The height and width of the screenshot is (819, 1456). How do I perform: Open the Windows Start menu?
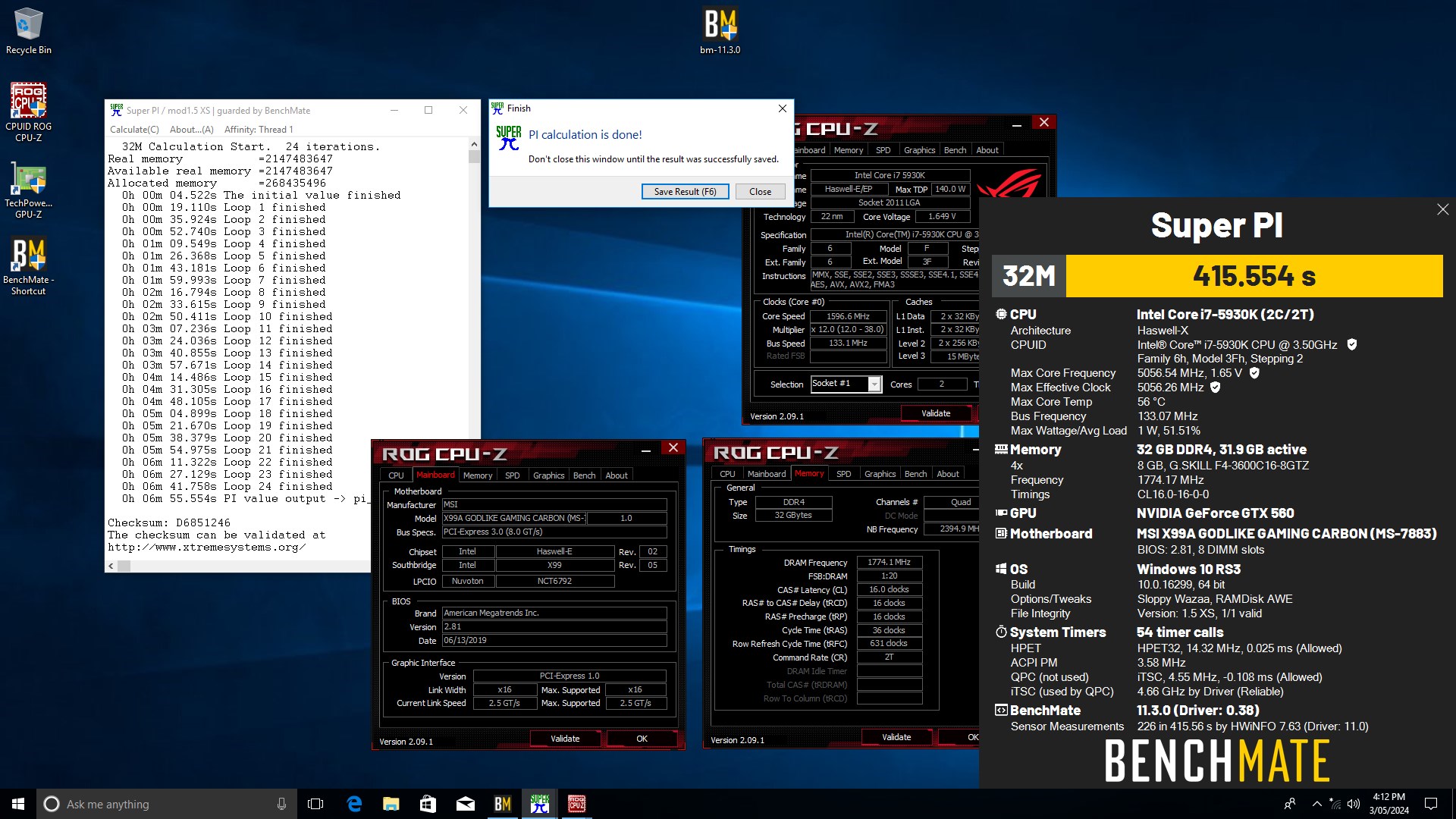[x=18, y=804]
